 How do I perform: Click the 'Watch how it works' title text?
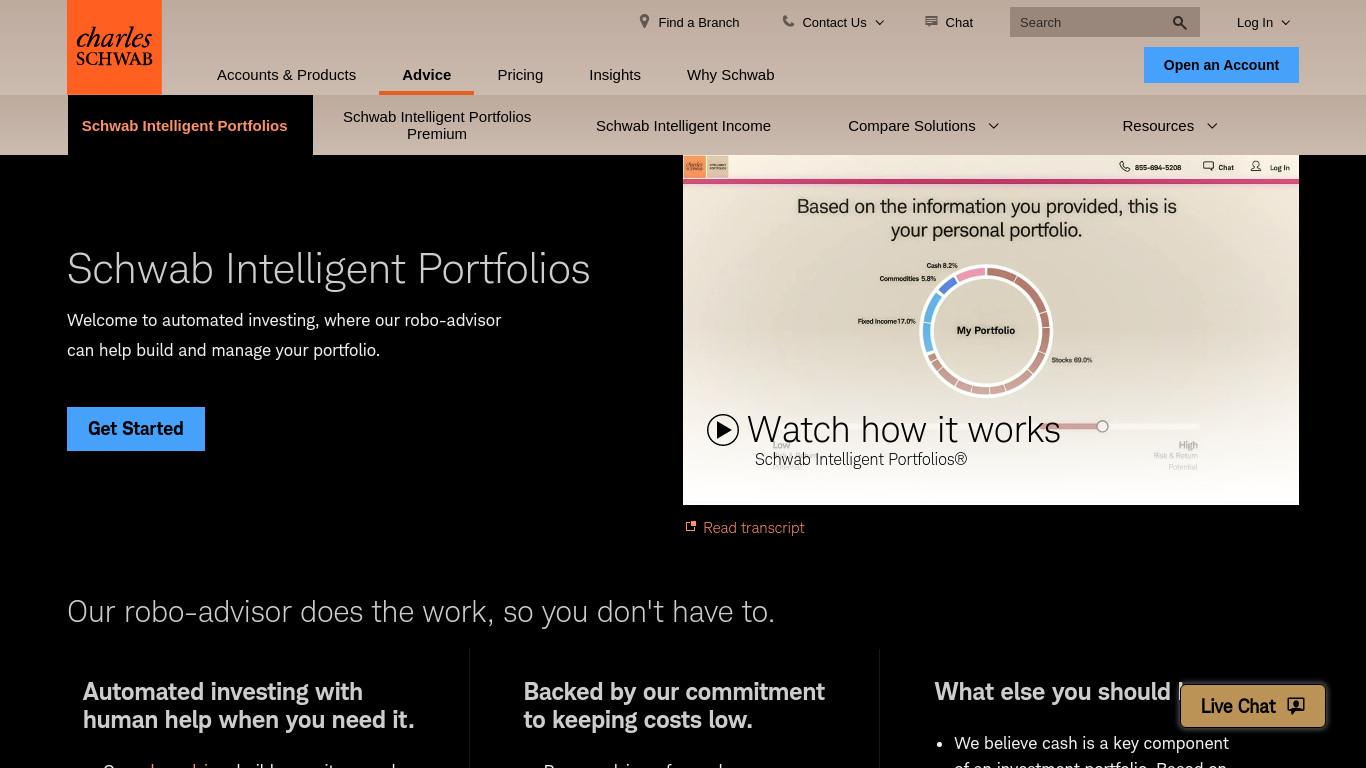point(903,430)
